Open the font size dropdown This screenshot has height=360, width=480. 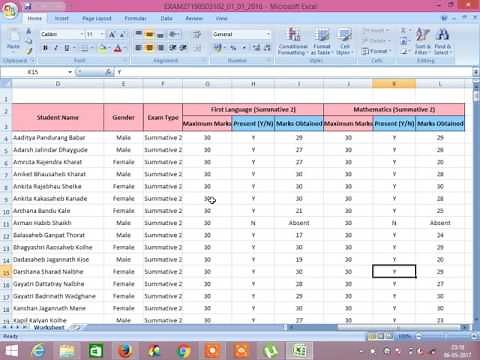click(102, 34)
